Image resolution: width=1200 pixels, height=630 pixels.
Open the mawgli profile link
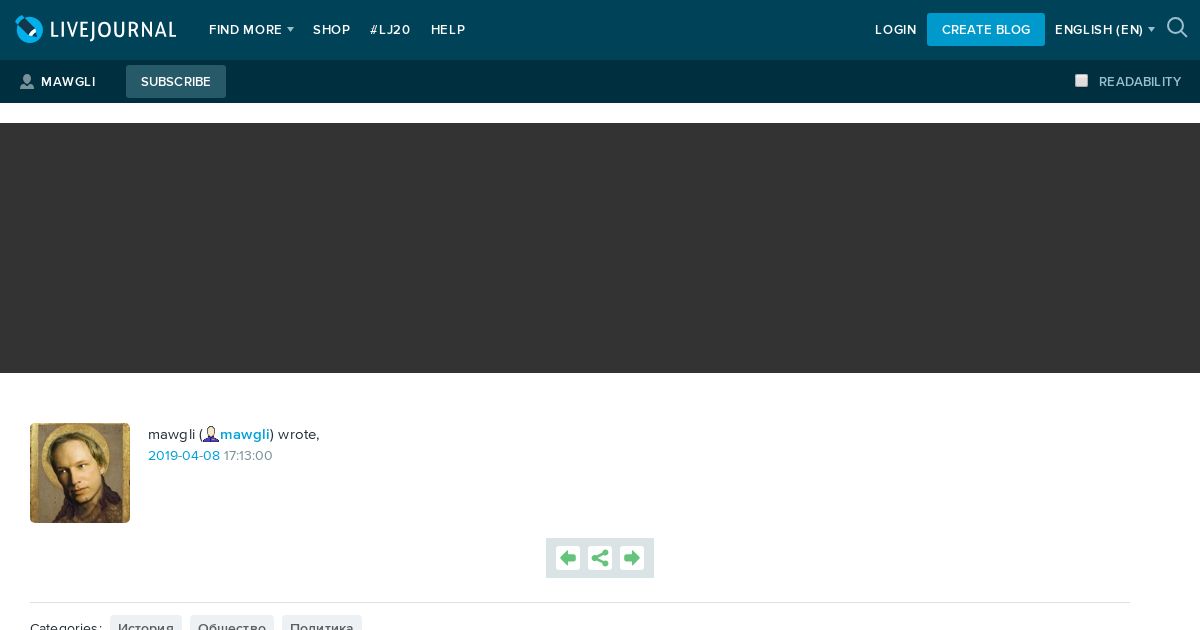(x=245, y=434)
